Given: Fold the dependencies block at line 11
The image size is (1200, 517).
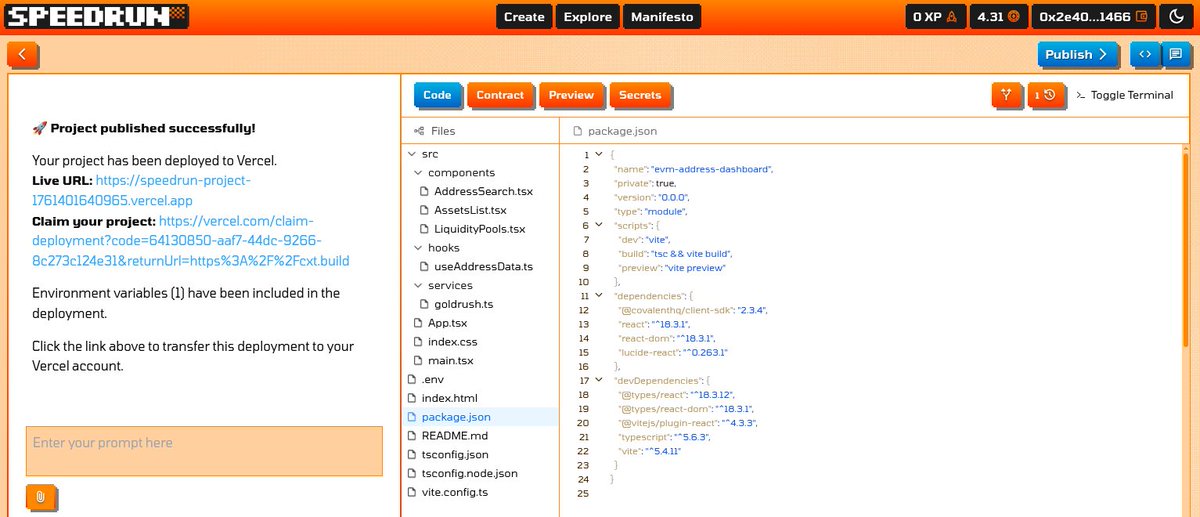Looking at the screenshot, I should 598,296.
